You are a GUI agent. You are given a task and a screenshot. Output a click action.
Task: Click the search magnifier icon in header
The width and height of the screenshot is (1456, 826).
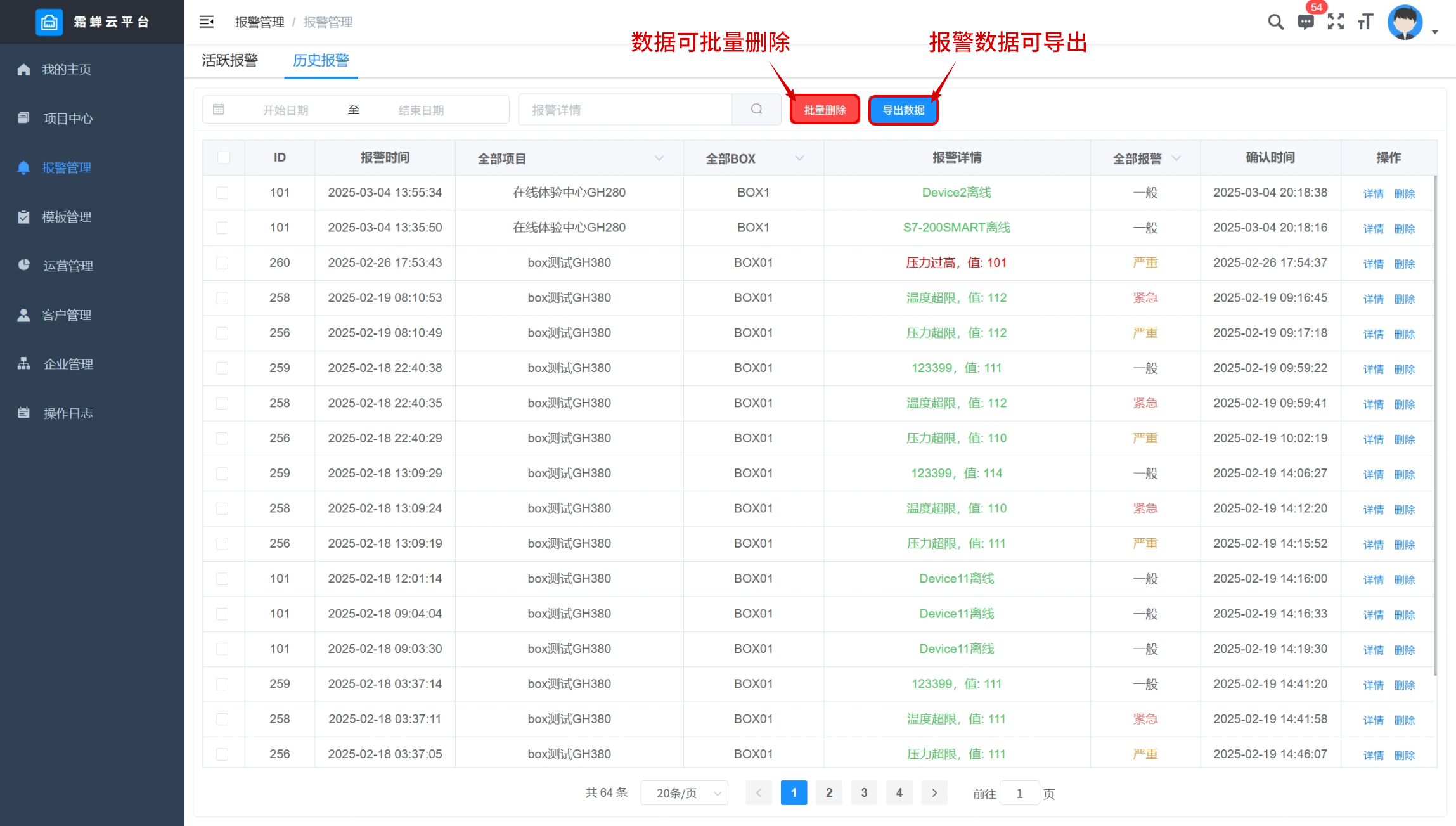[x=1275, y=22]
